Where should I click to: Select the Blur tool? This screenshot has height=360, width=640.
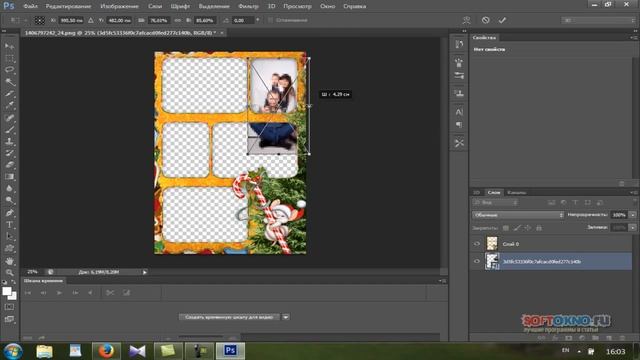[x=9, y=189]
